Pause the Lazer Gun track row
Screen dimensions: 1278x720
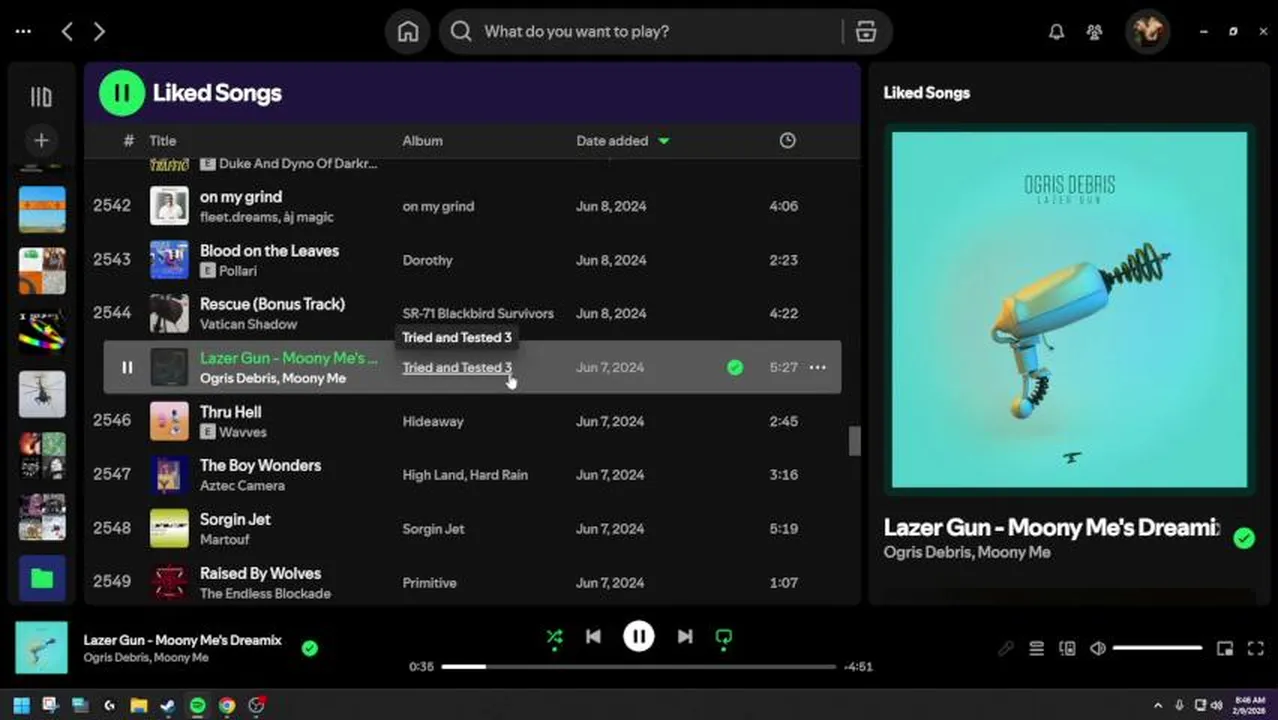(127, 367)
